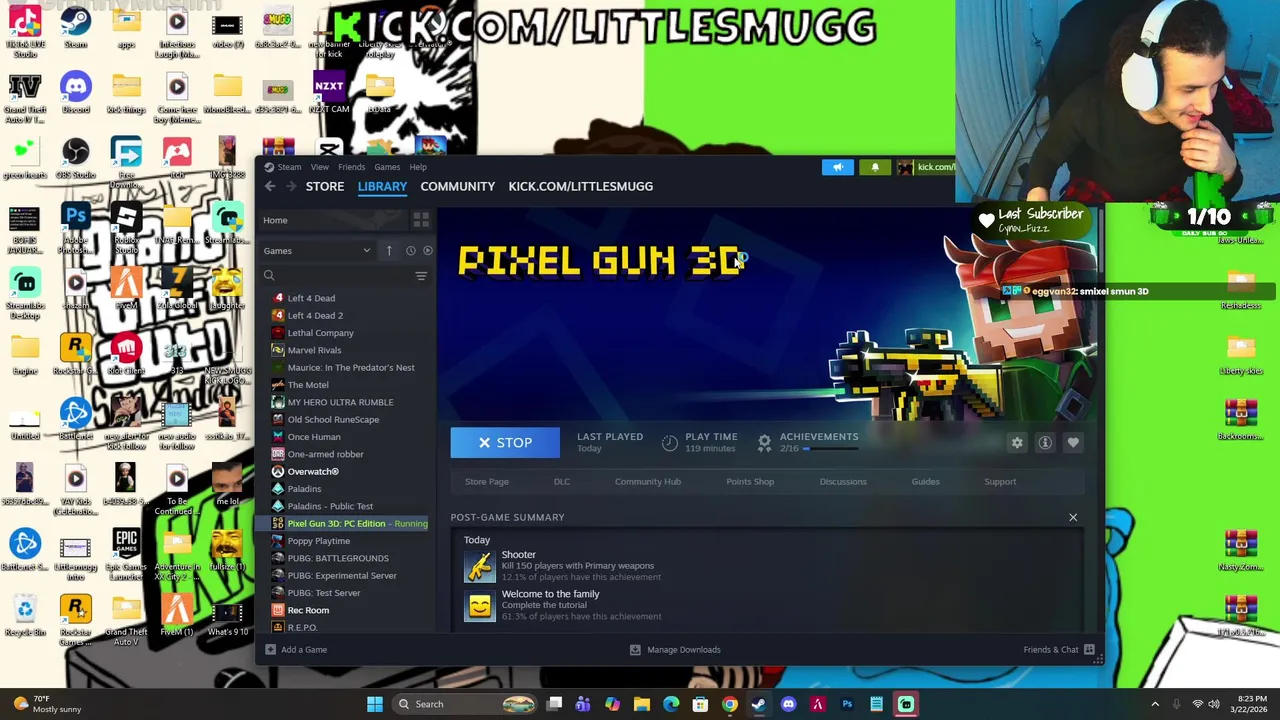Open Adobe Photoshop desktop shortcut
The height and width of the screenshot is (720, 1280).
(75, 225)
